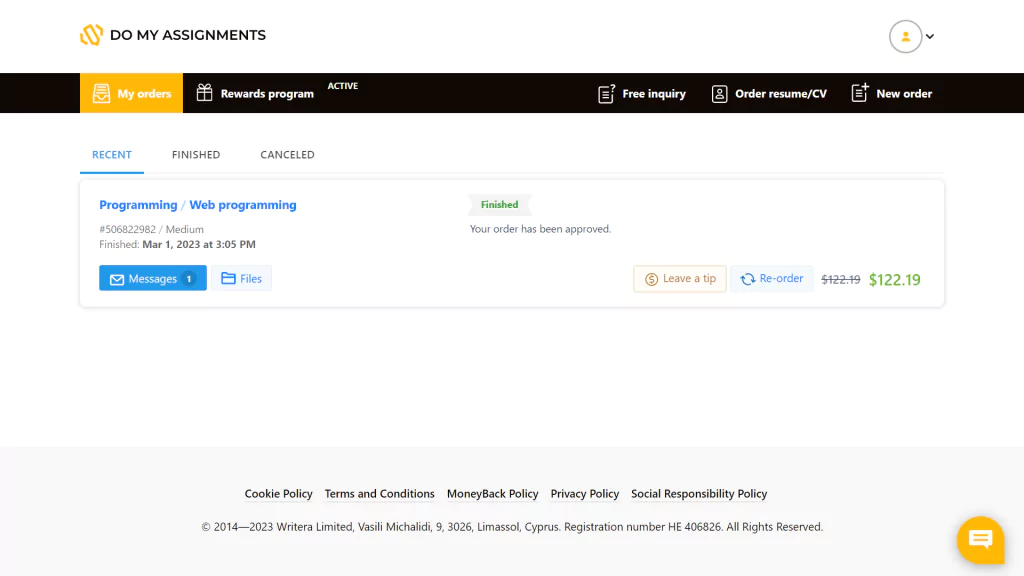Click the DO MY ASSIGNMENTS site title
This screenshot has width=1024, height=576.
pyautogui.click(x=188, y=35)
